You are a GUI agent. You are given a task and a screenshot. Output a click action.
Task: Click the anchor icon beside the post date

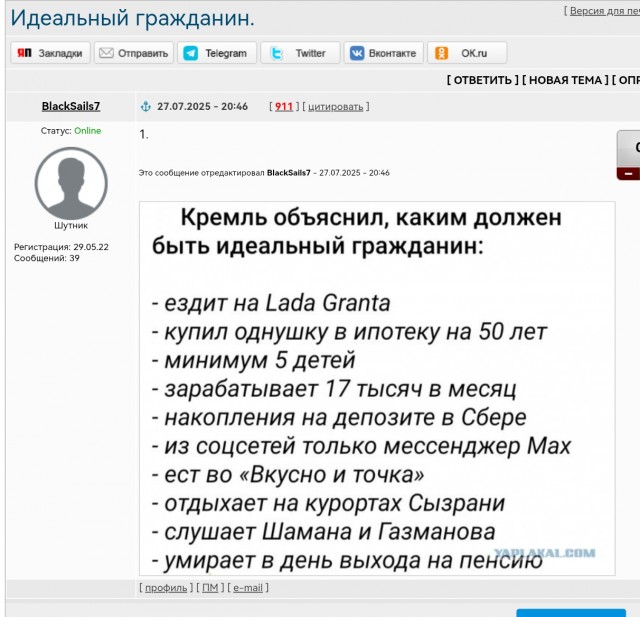(x=146, y=107)
